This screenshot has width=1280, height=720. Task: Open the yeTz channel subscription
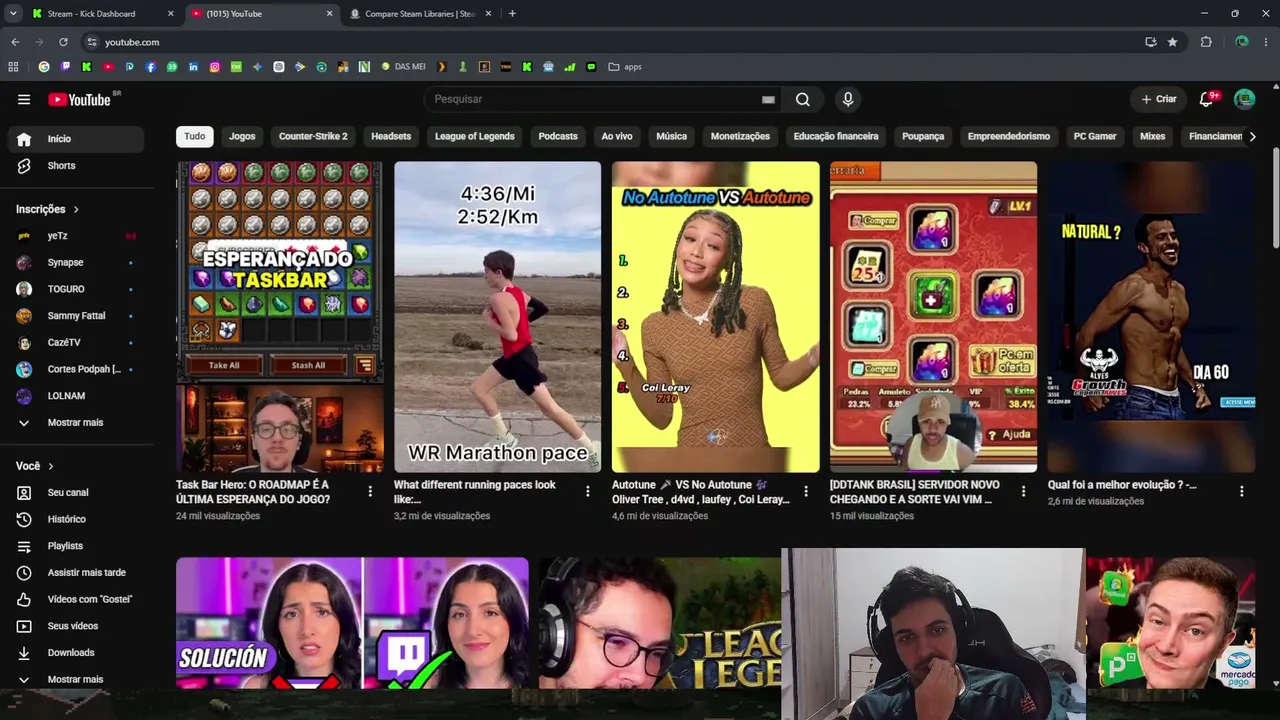(76, 236)
